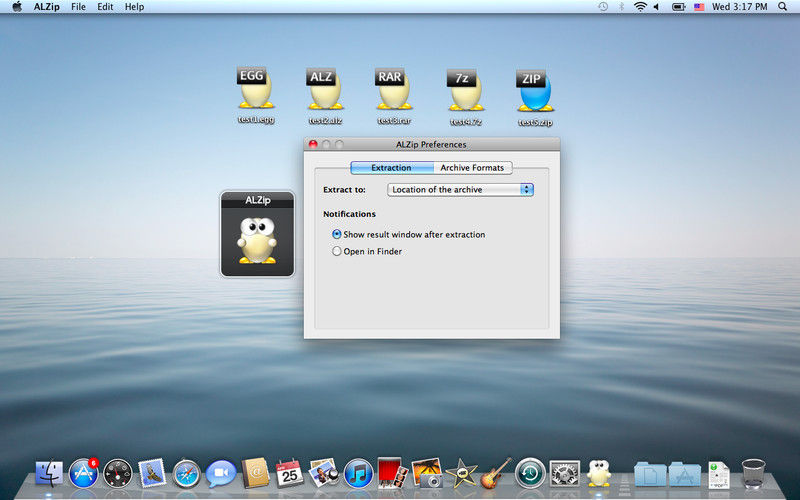Open the document file in Dock

(x=719, y=473)
